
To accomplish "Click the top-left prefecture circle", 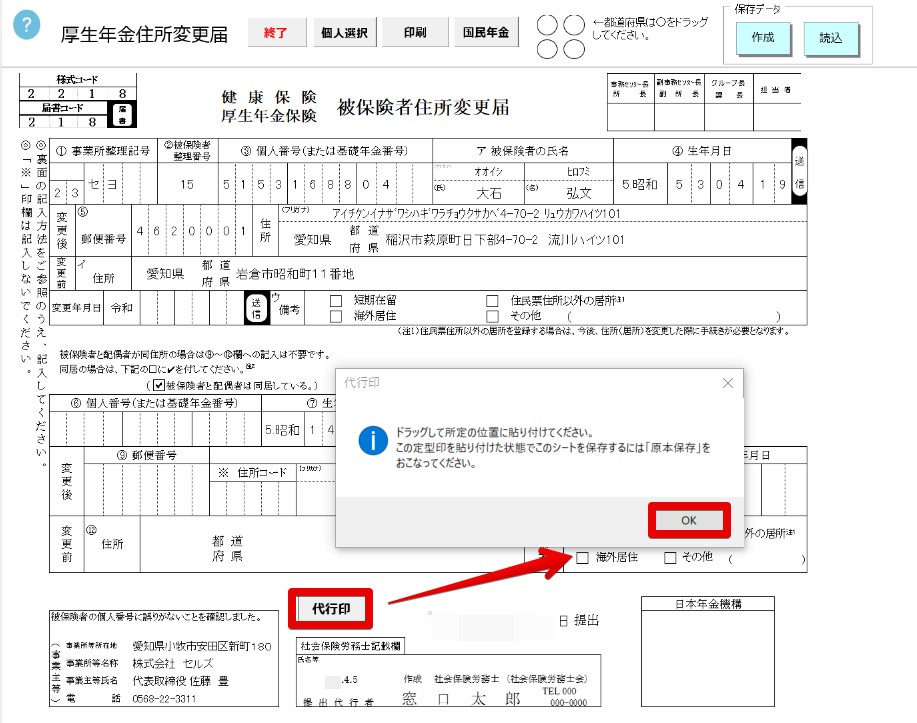I will click(x=547, y=25).
